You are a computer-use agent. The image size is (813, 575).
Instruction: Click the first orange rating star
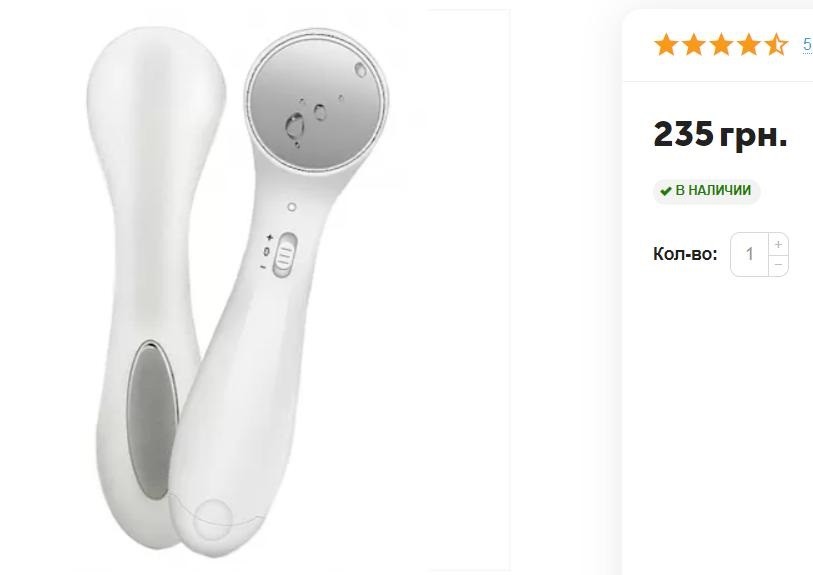click(x=666, y=44)
